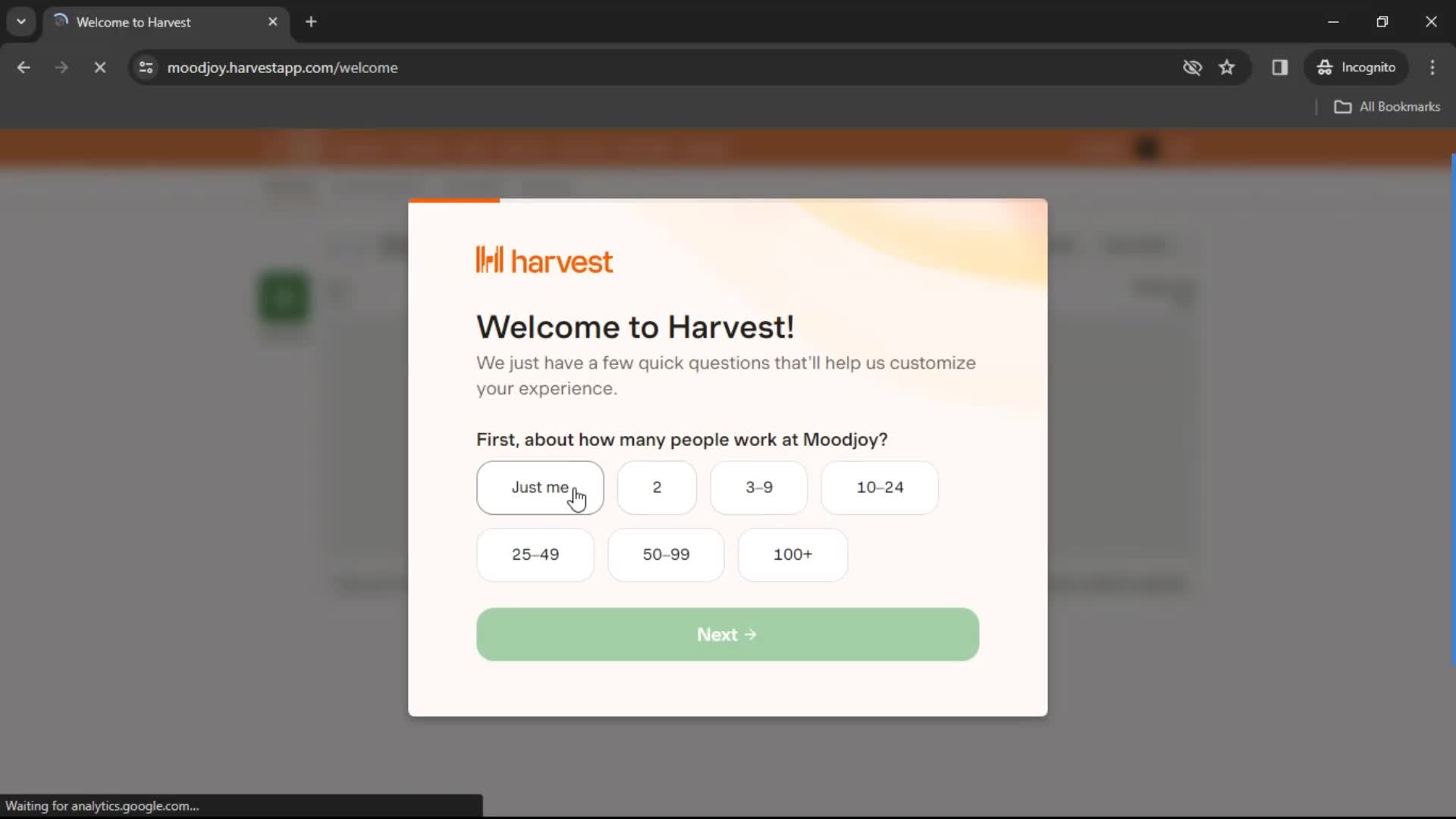Viewport: 1456px width, 819px height.
Task: Select '3-9' people company size option
Action: 759,487
